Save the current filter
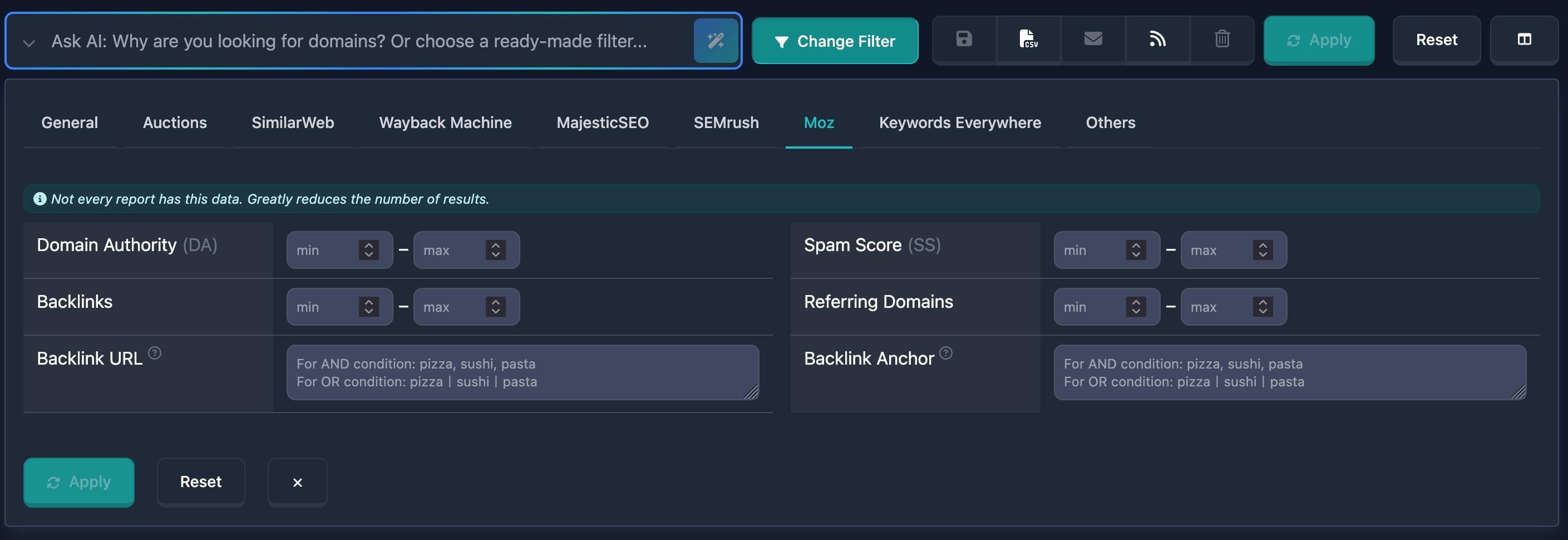Screen dimensions: 1568x540 click(x=964, y=40)
